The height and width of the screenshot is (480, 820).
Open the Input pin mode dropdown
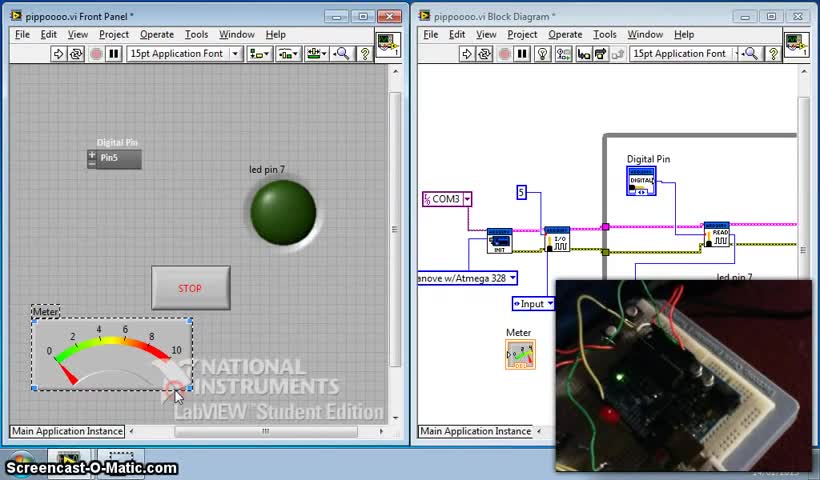coord(550,304)
